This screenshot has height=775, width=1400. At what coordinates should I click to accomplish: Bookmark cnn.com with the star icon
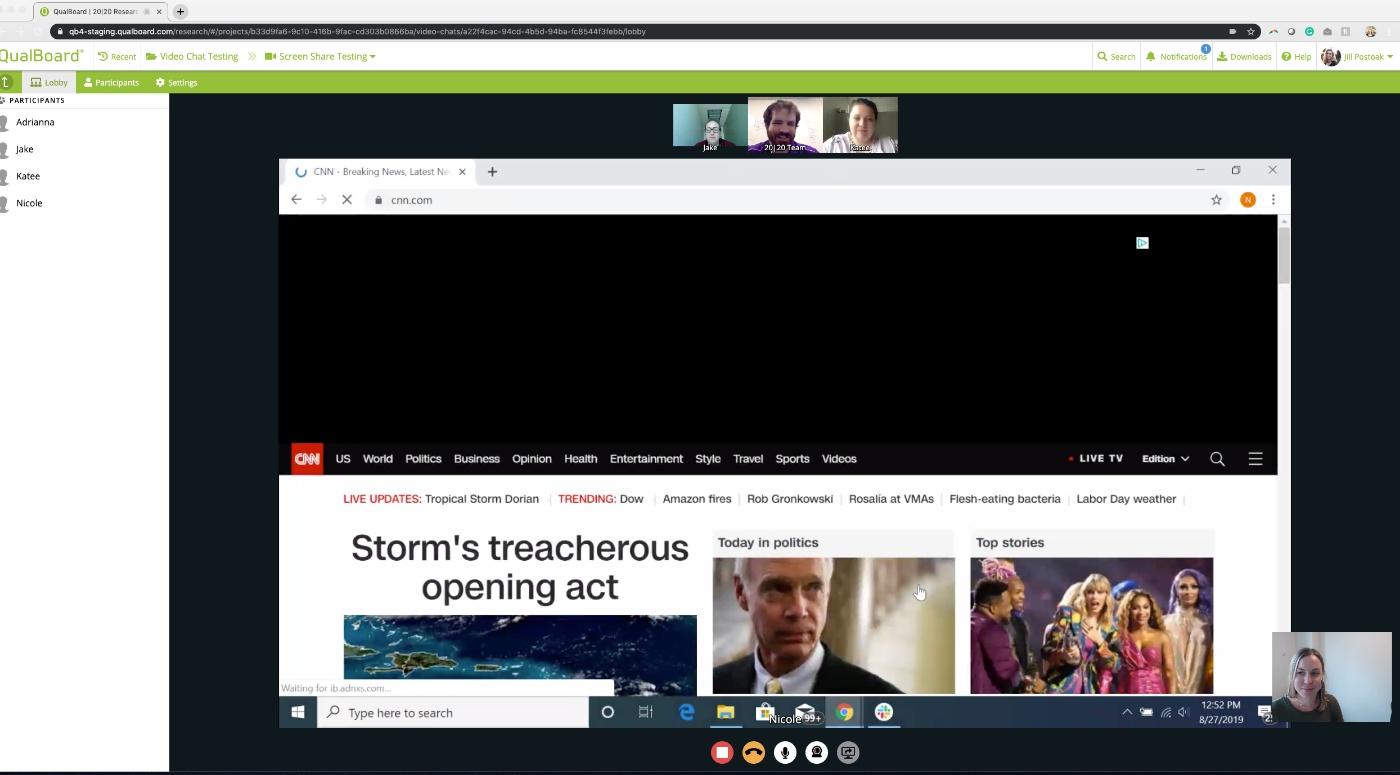(1216, 200)
